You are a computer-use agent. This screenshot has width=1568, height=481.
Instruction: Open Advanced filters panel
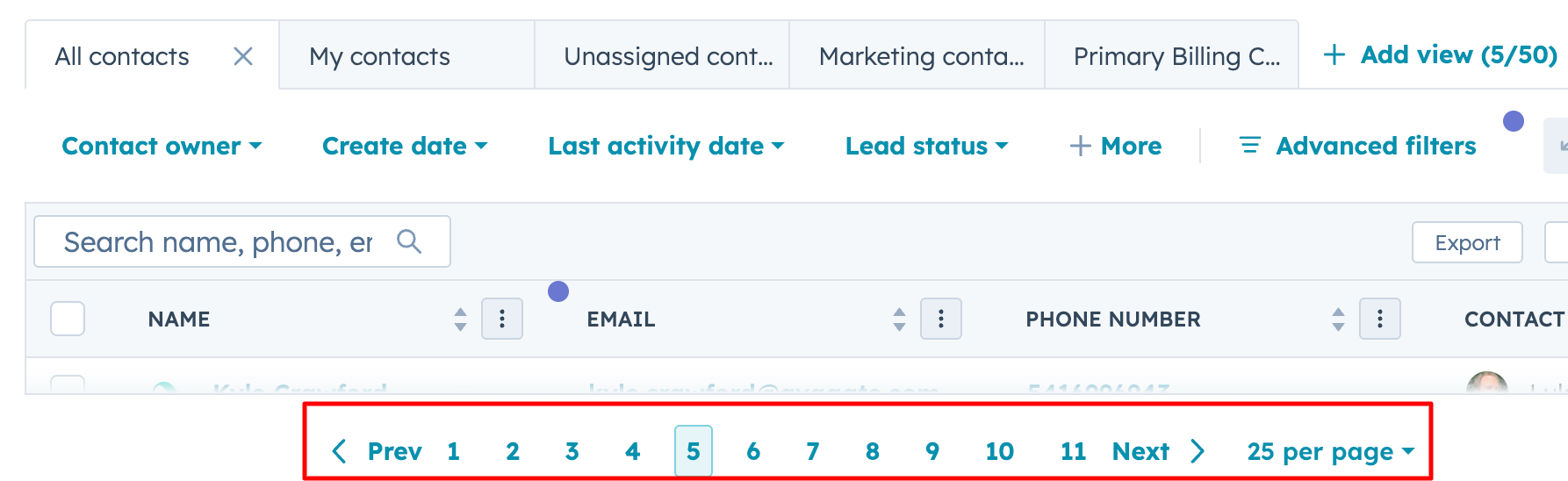click(1357, 146)
